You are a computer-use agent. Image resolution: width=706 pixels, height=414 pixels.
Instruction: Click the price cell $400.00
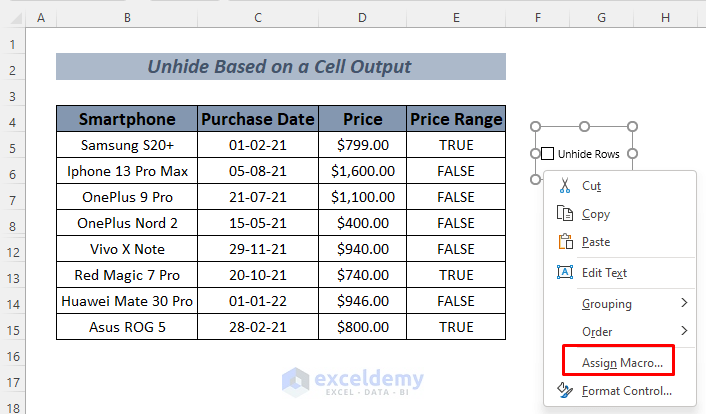click(362, 223)
